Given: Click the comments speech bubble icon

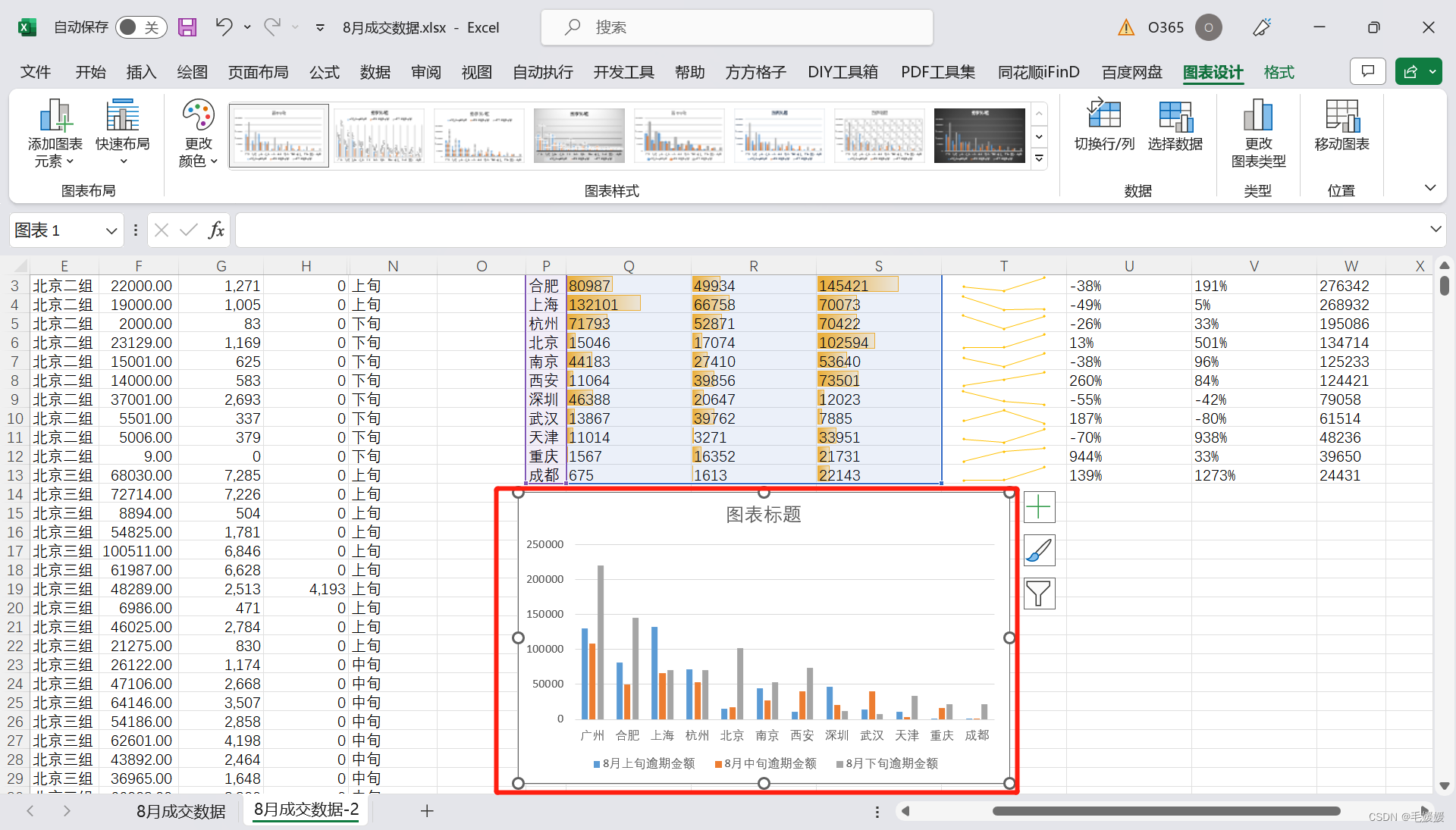Looking at the screenshot, I should 1368,71.
